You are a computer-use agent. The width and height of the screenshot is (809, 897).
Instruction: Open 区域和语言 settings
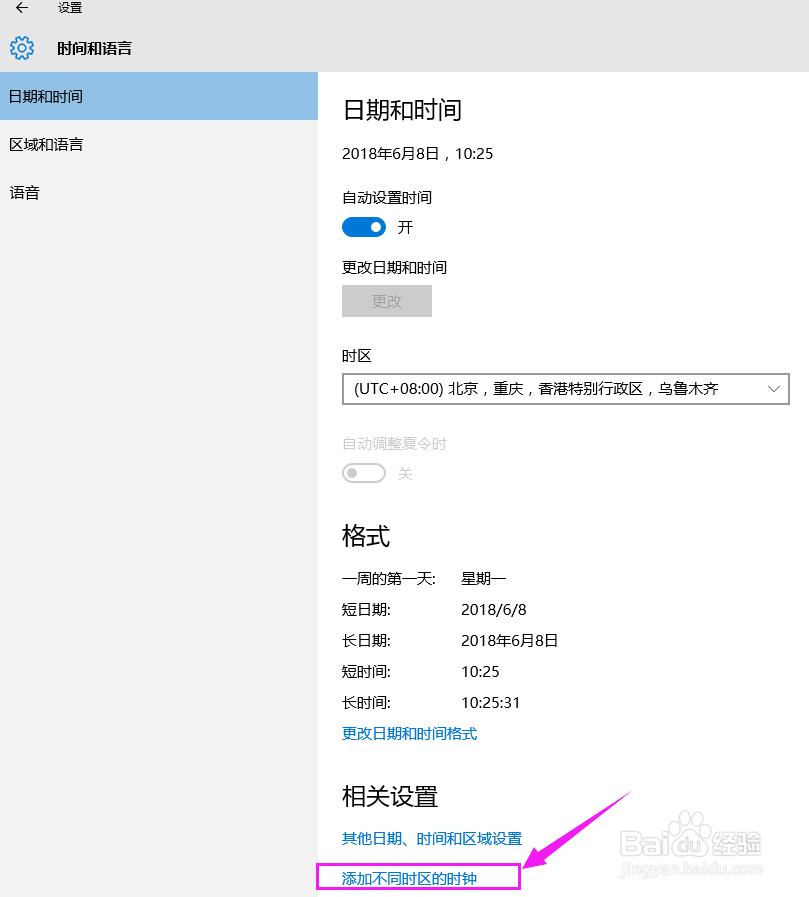(45, 144)
